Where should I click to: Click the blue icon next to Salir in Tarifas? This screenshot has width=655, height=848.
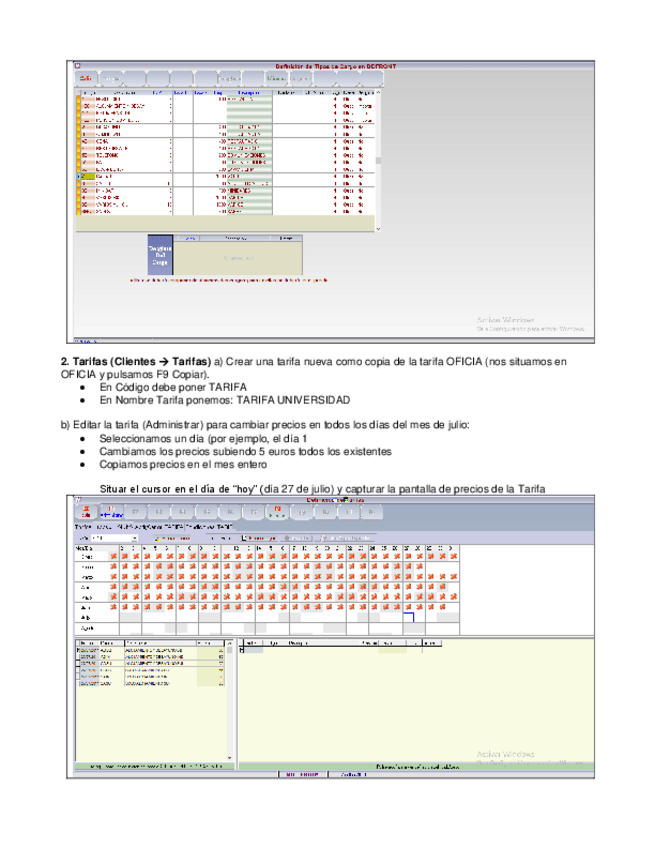tap(106, 511)
